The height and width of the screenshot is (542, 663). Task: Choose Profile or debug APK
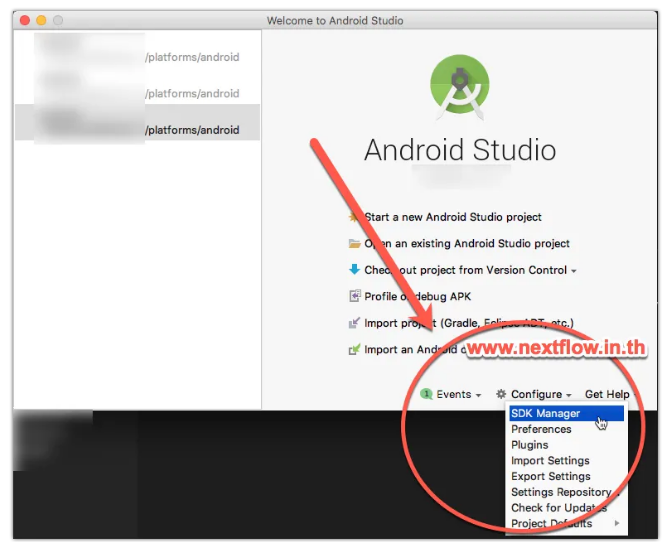417,296
